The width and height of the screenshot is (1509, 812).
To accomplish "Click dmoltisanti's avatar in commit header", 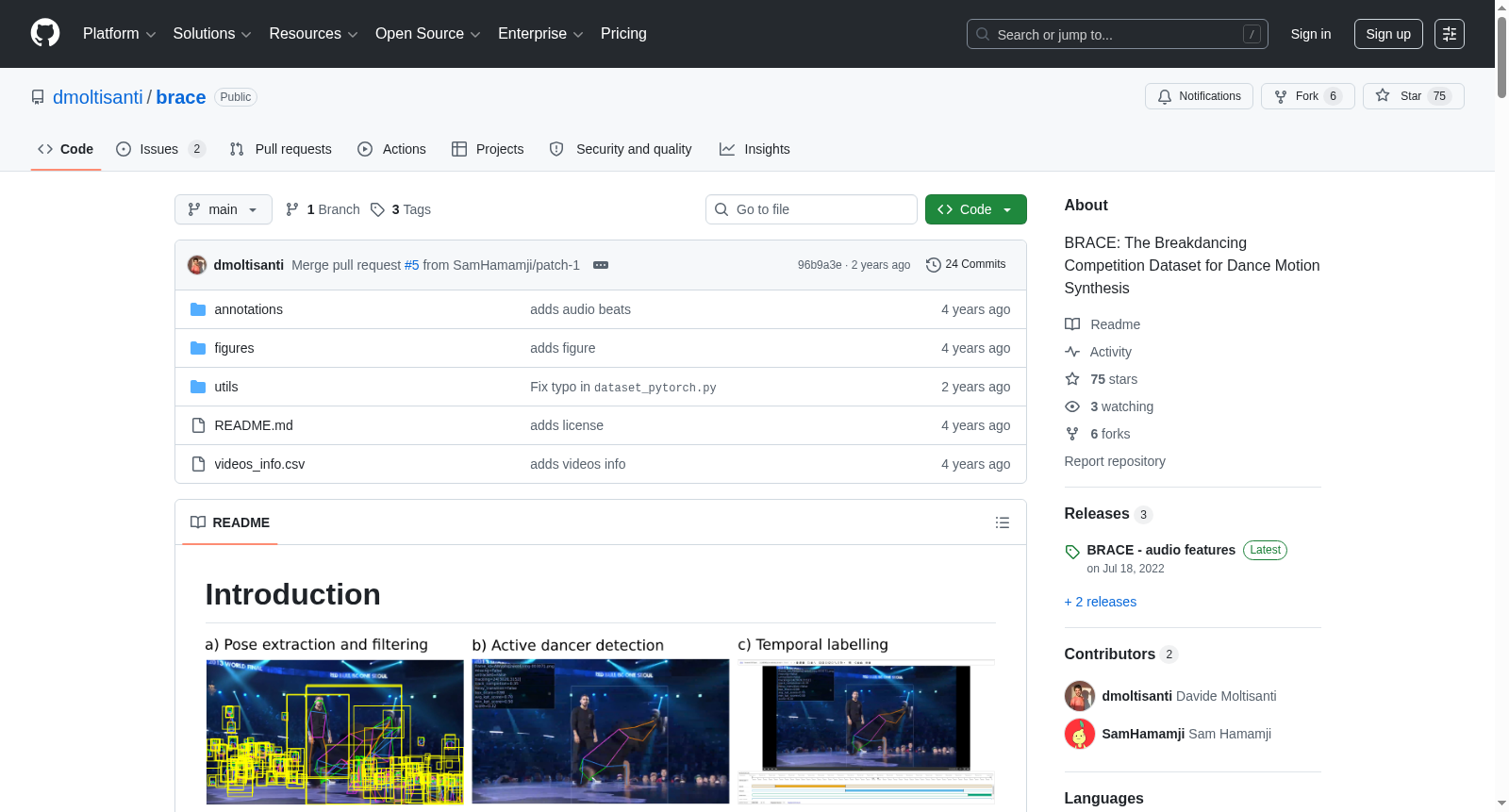I will point(197,265).
